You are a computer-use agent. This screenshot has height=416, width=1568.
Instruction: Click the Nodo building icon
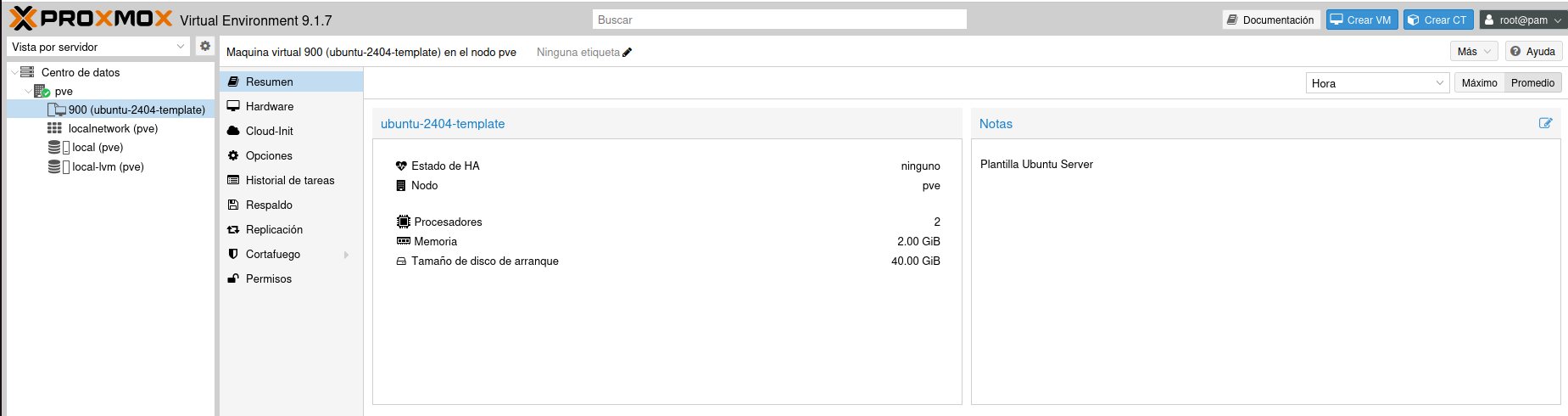(401, 185)
